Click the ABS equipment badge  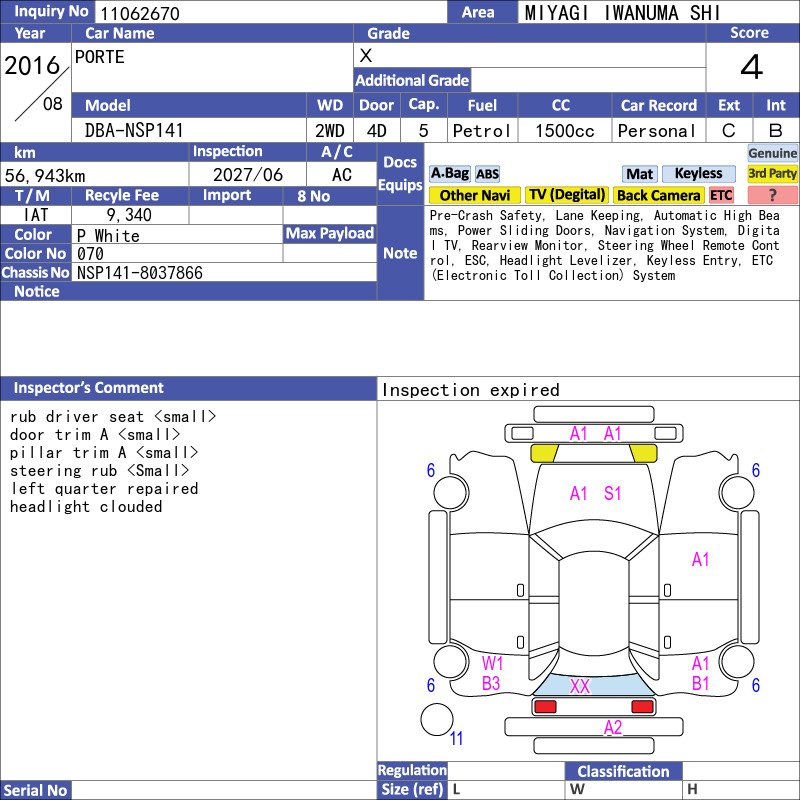487,174
